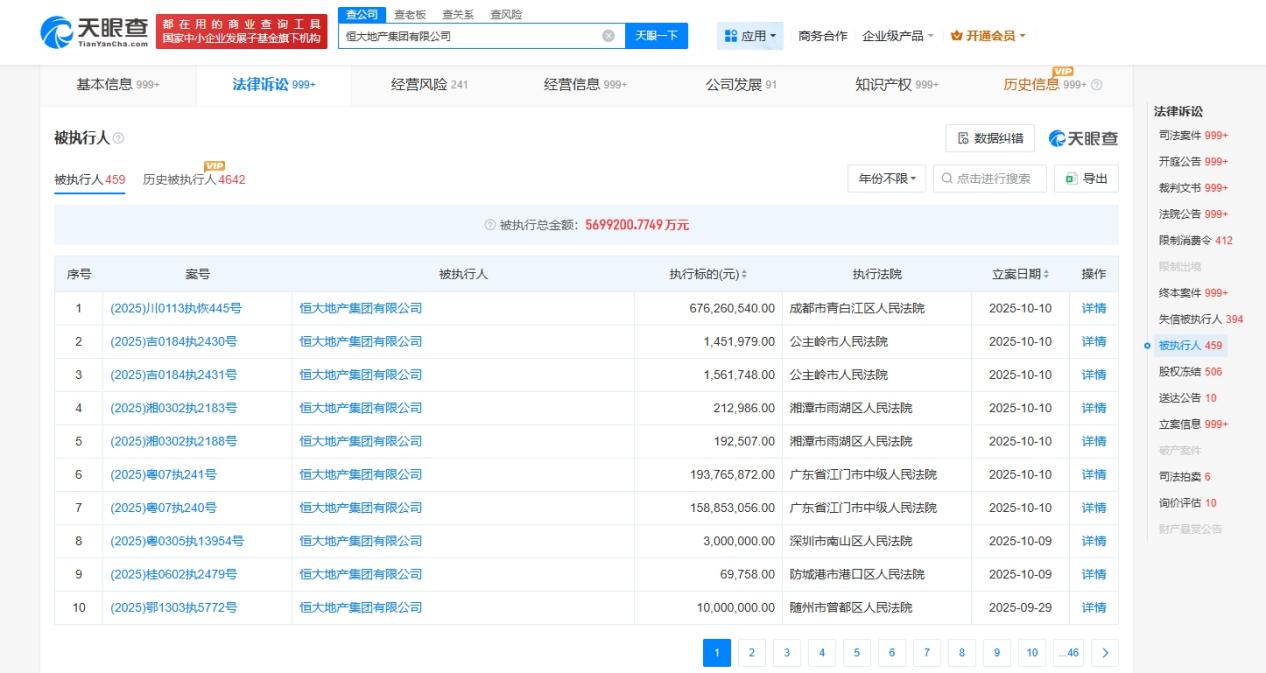Screen dimensions: 1266x673
Task: Open case link (2025)粤07执241号
Action: (x=163, y=475)
